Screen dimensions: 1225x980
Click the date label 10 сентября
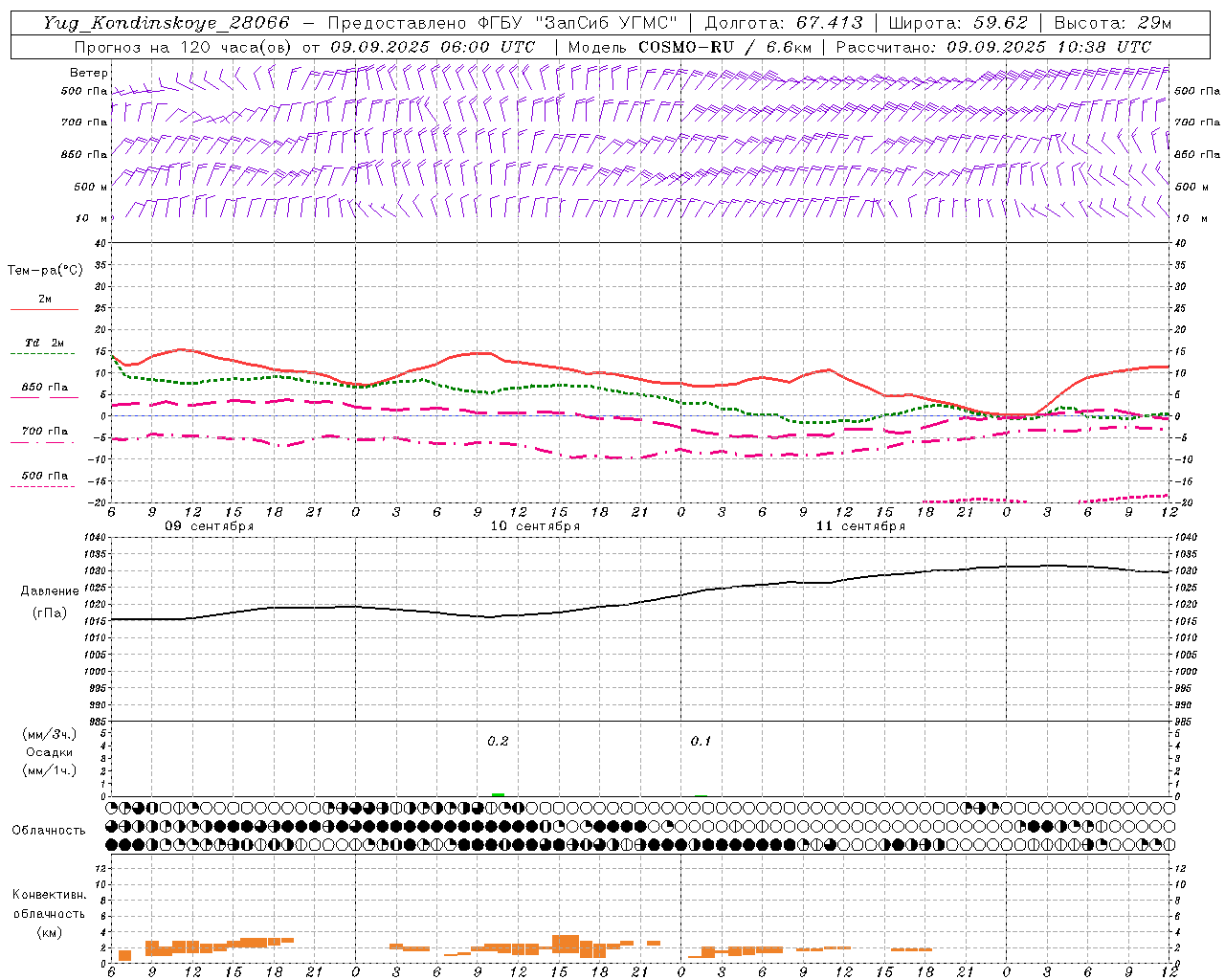point(535,526)
